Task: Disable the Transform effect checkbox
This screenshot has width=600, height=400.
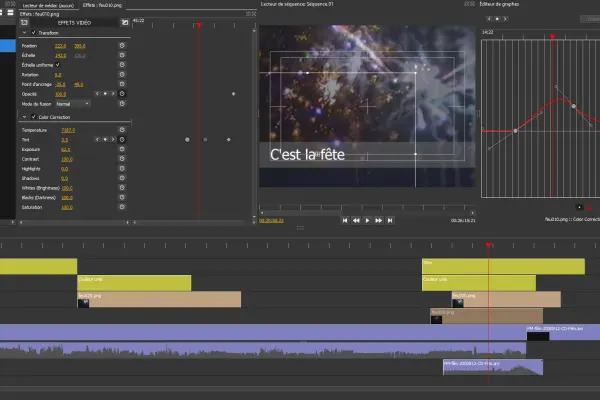Action: tap(34, 33)
